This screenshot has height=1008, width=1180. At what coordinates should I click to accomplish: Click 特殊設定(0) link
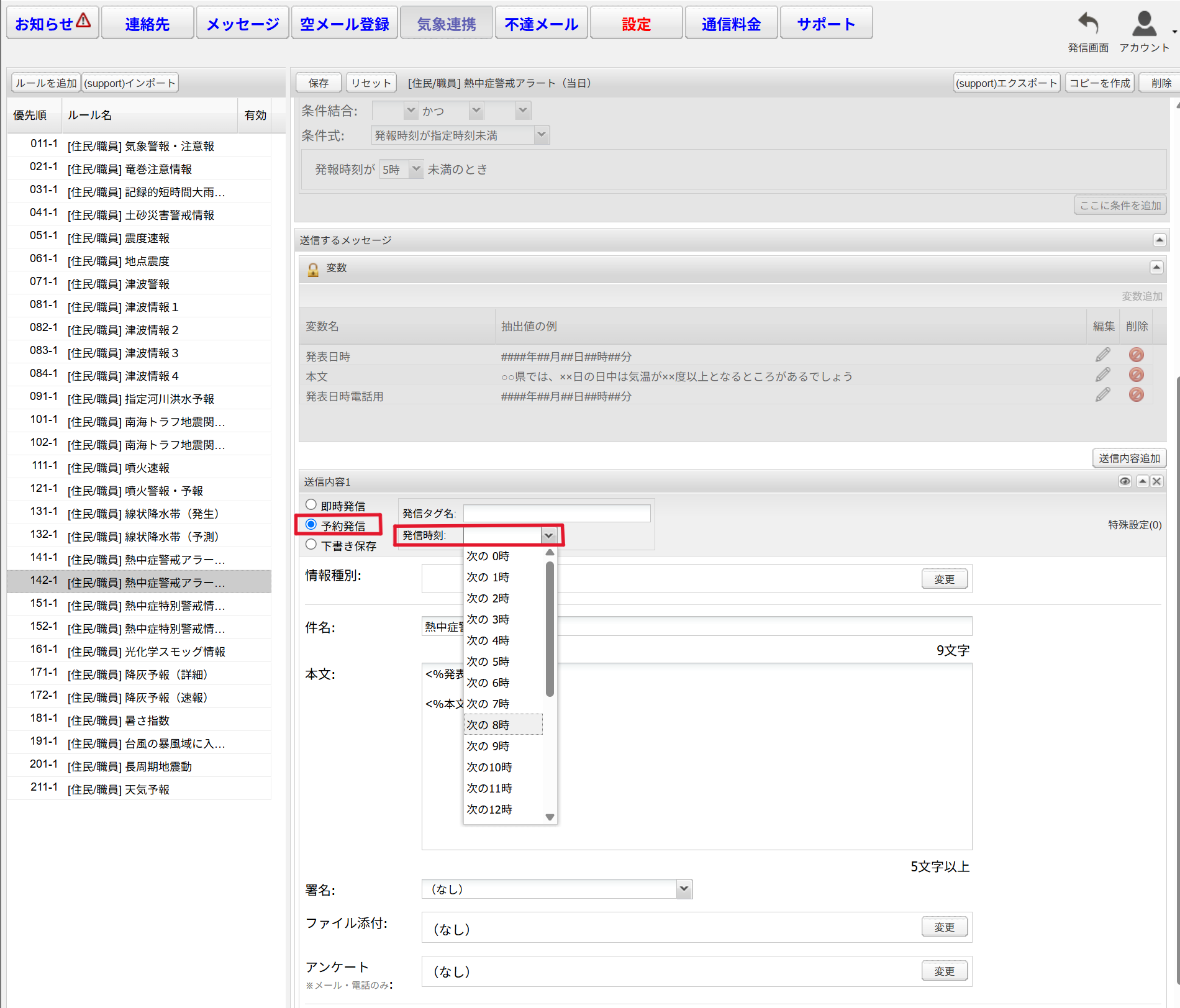(x=1135, y=525)
